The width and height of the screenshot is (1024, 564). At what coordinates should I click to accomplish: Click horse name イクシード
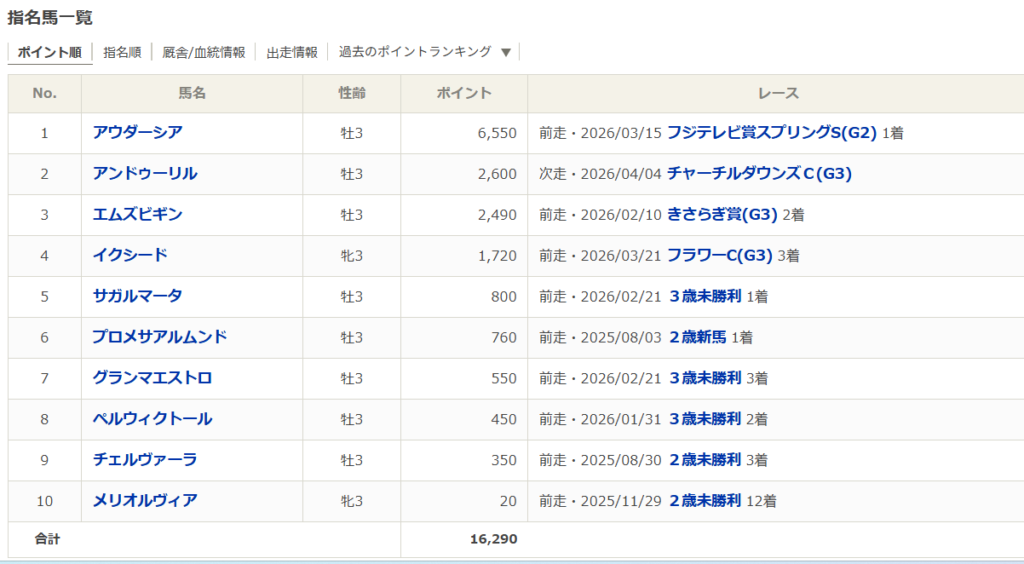(x=130, y=255)
